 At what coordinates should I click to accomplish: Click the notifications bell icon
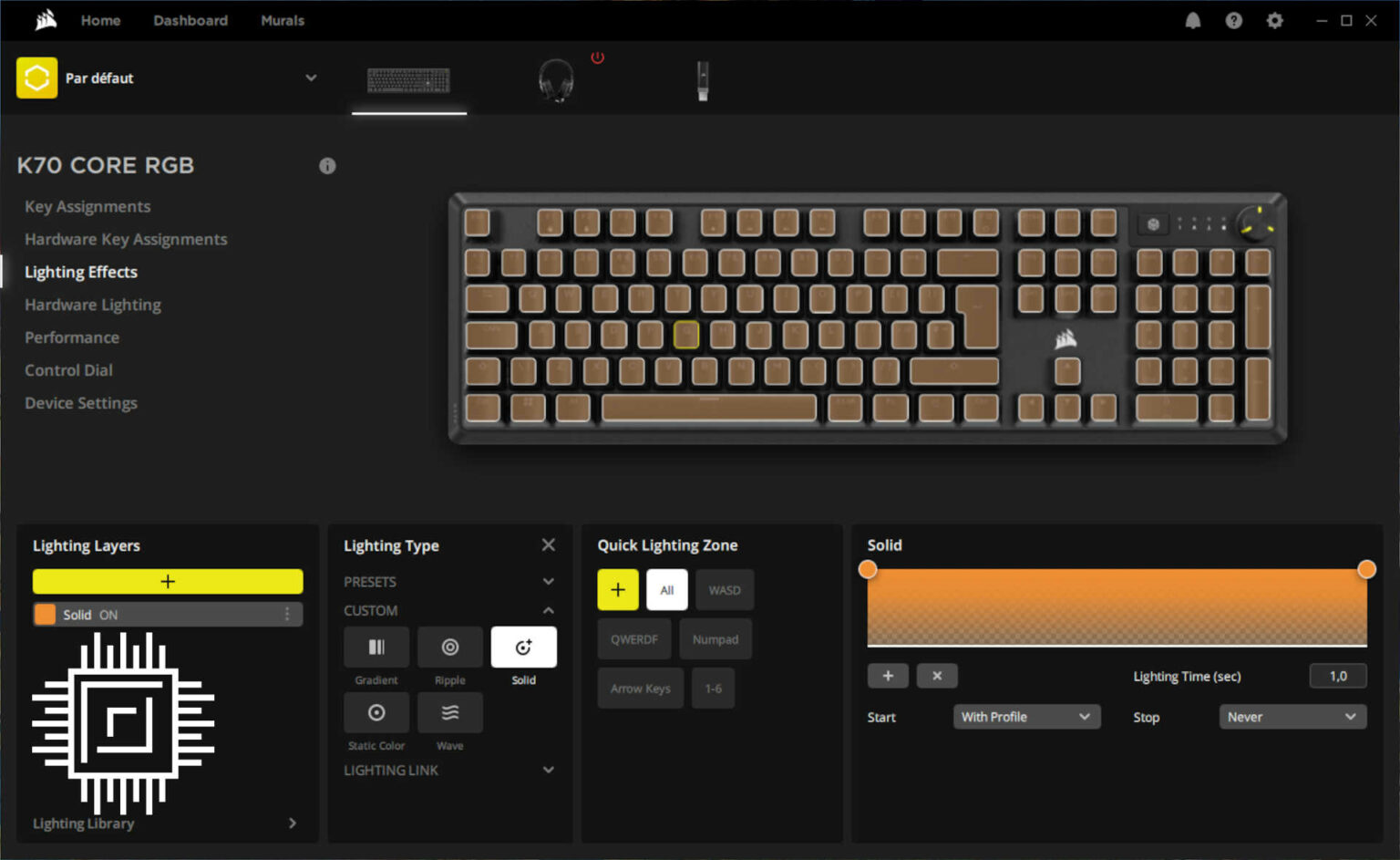(1193, 20)
